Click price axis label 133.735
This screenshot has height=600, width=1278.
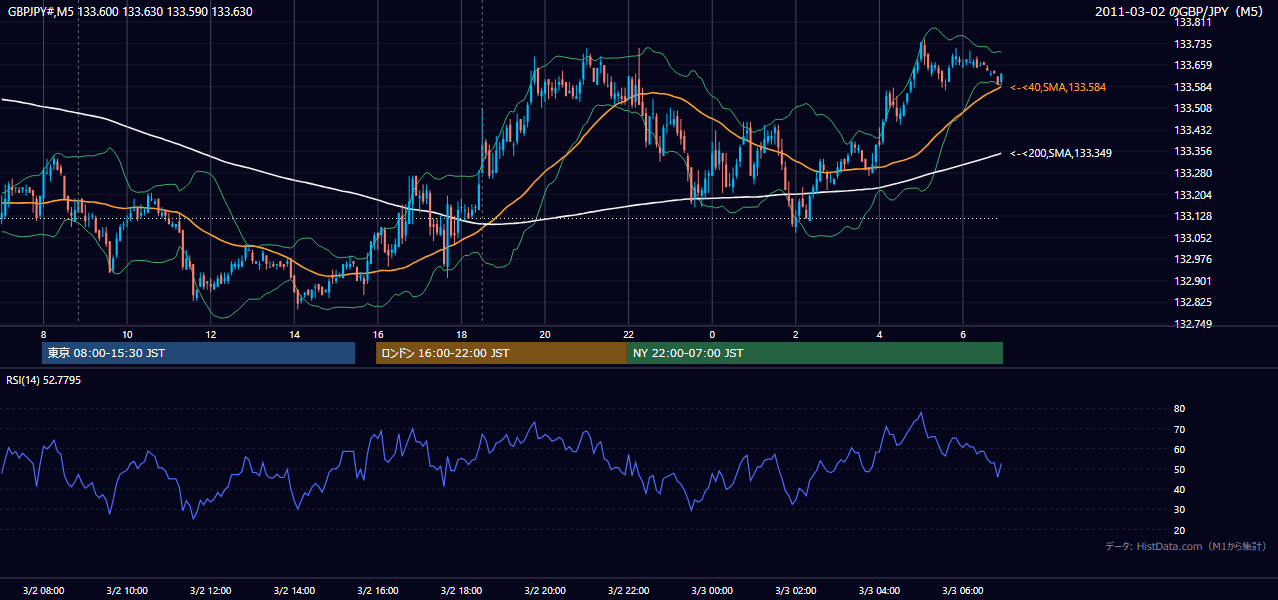click(x=1192, y=44)
